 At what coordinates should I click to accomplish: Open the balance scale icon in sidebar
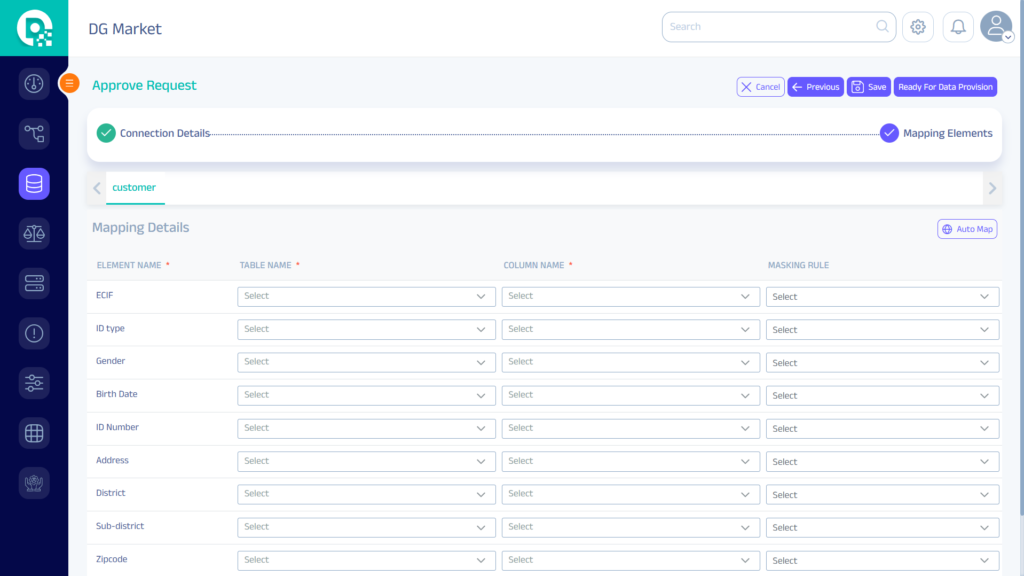pos(34,234)
